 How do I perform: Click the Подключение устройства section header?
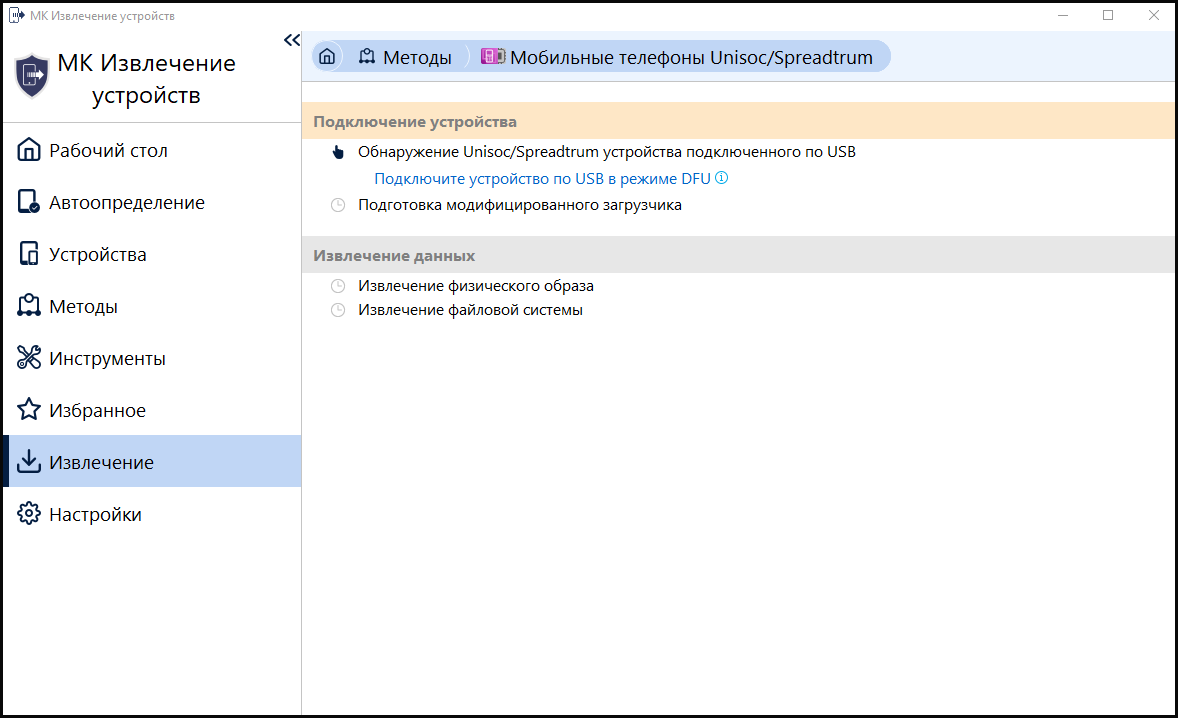coord(415,122)
